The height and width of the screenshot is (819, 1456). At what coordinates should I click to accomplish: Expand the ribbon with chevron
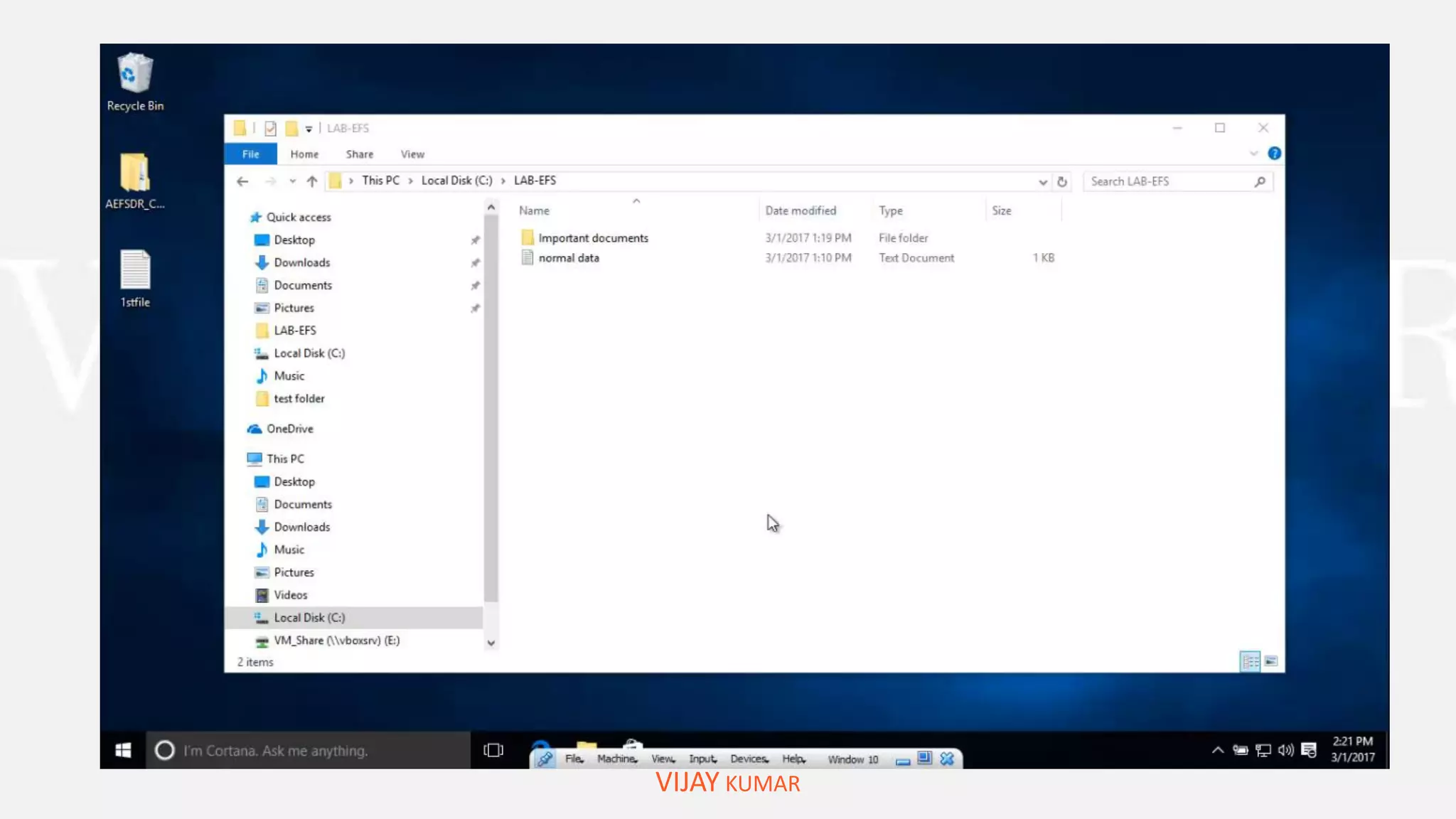tap(1253, 154)
